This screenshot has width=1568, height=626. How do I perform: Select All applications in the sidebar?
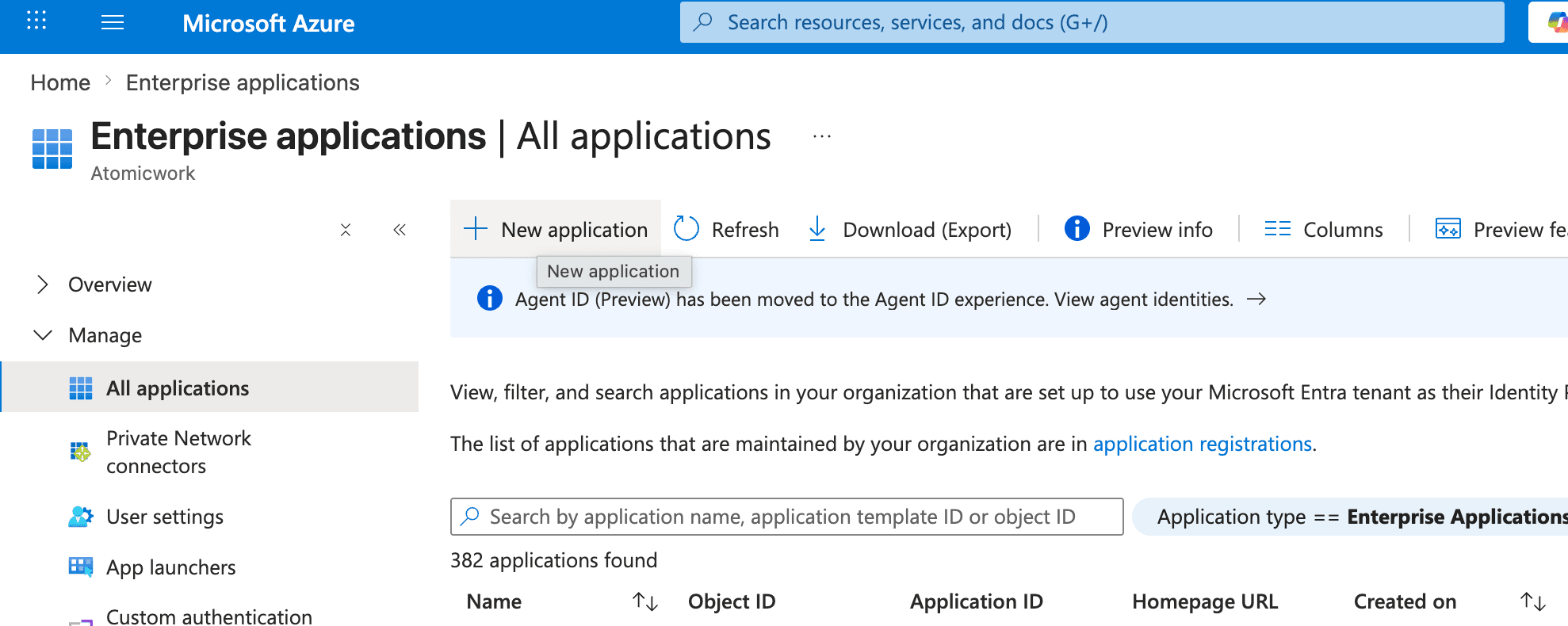pyautogui.click(x=210, y=387)
